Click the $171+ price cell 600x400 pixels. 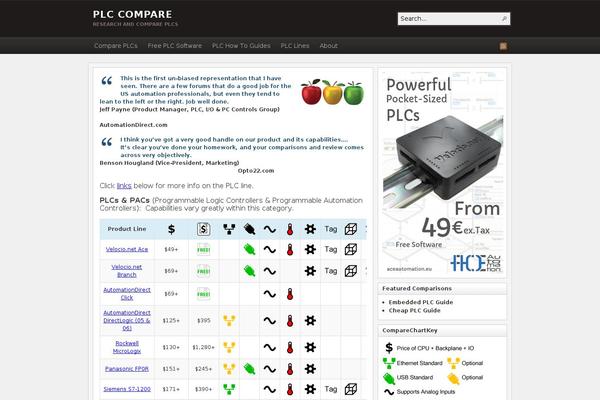click(171, 389)
